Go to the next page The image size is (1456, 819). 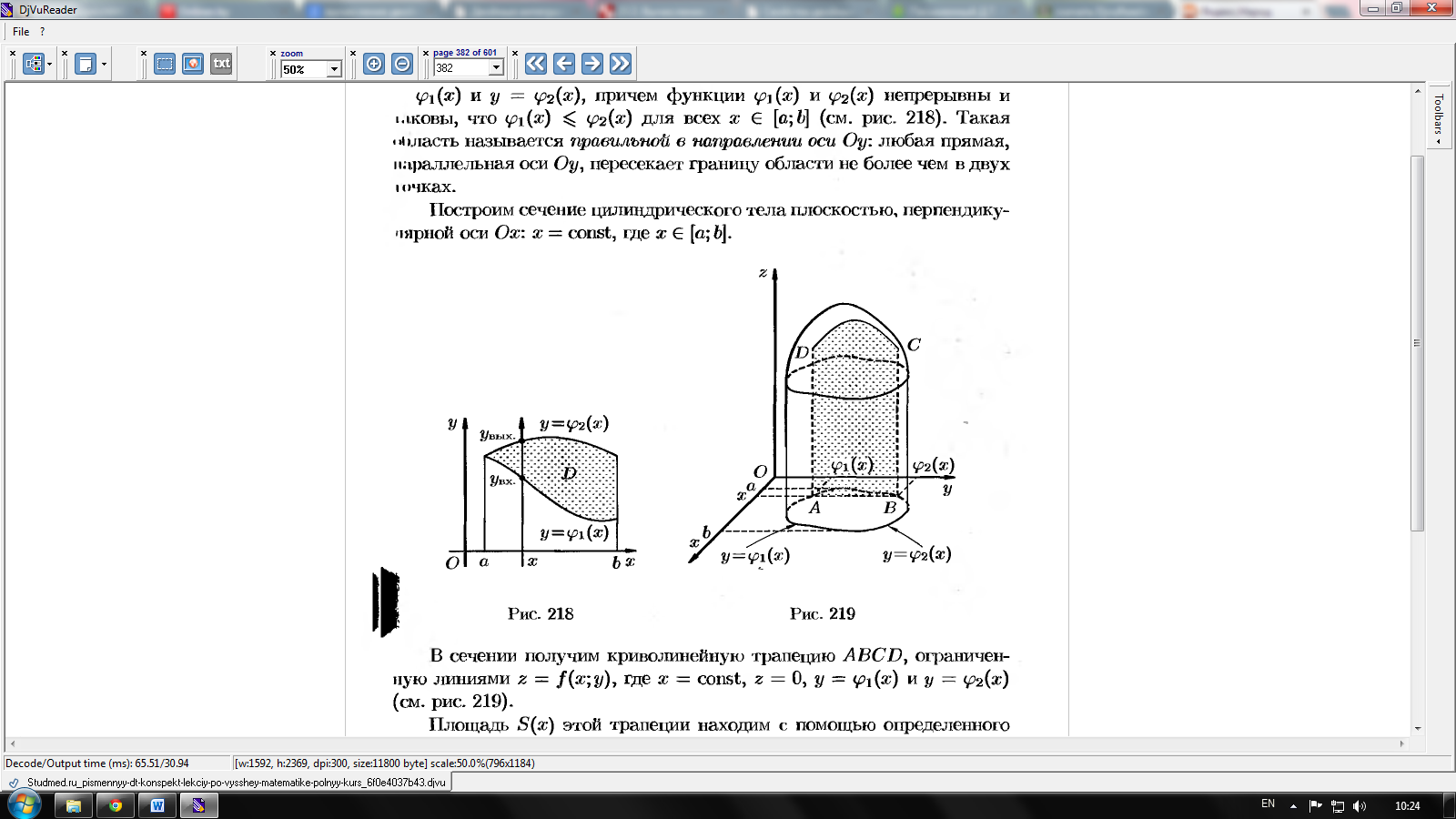[x=592, y=64]
